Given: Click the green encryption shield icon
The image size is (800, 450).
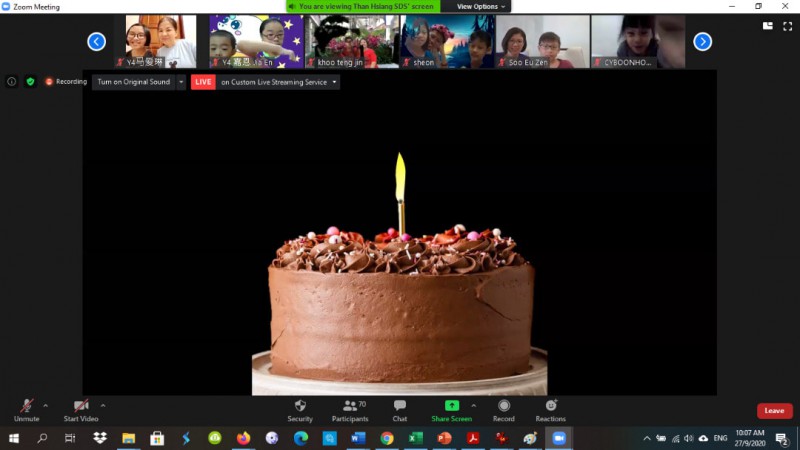Looking at the screenshot, I should [30, 82].
